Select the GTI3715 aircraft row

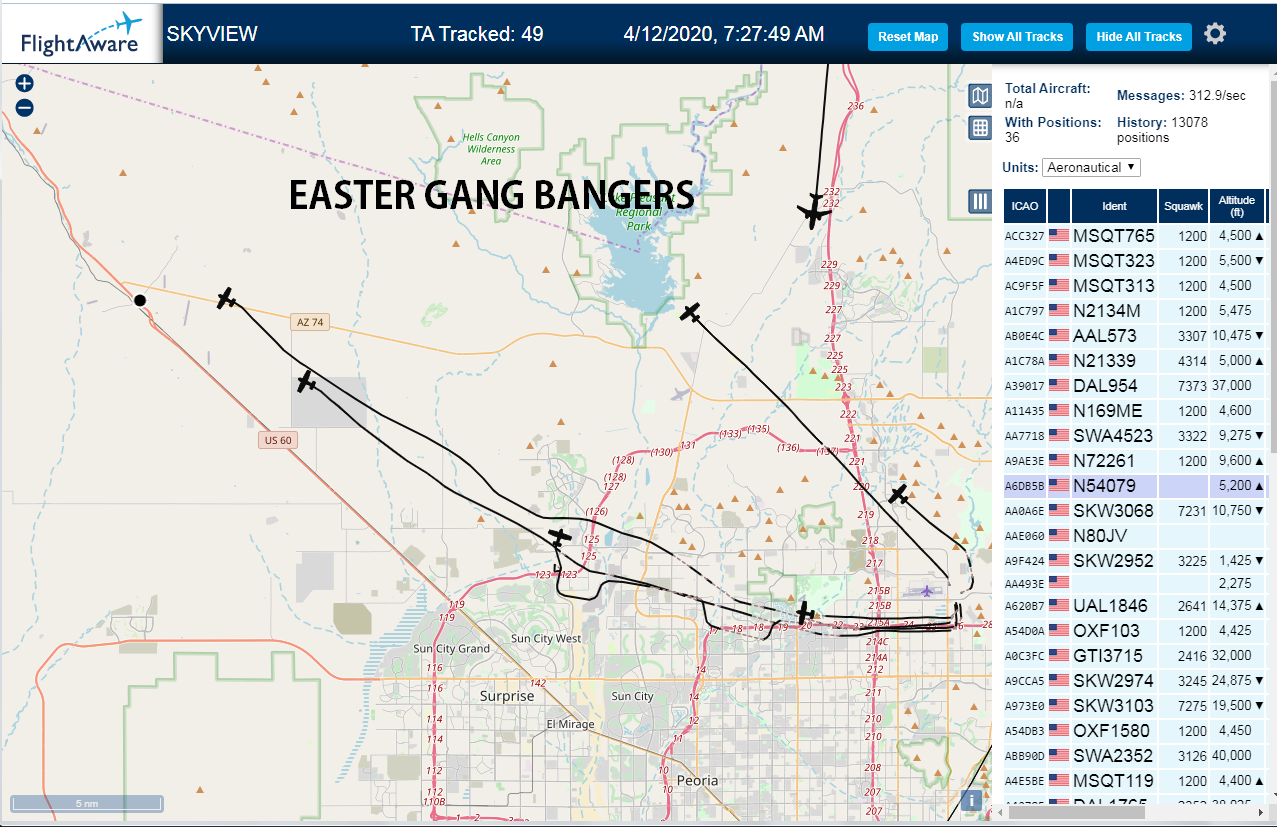coord(1135,655)
